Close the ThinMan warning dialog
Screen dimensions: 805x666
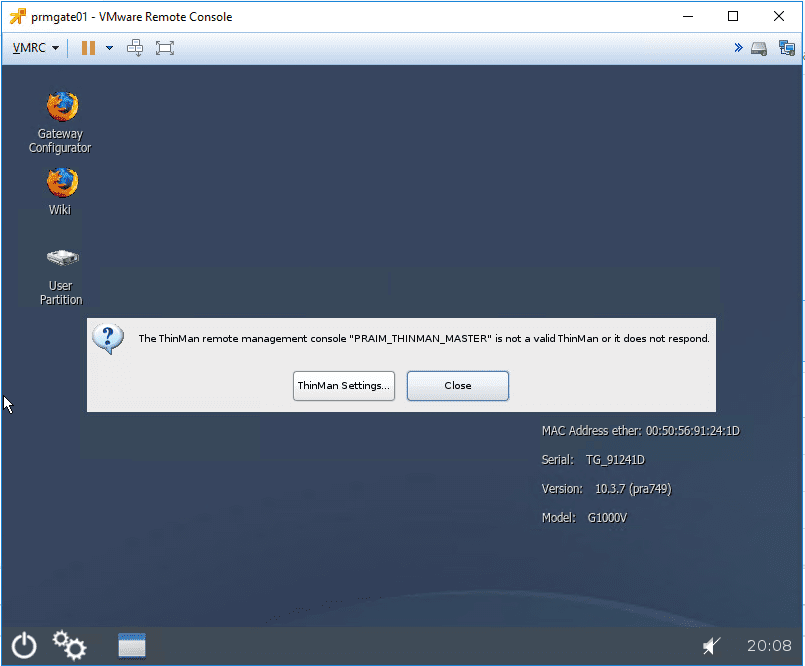[457, 385]
